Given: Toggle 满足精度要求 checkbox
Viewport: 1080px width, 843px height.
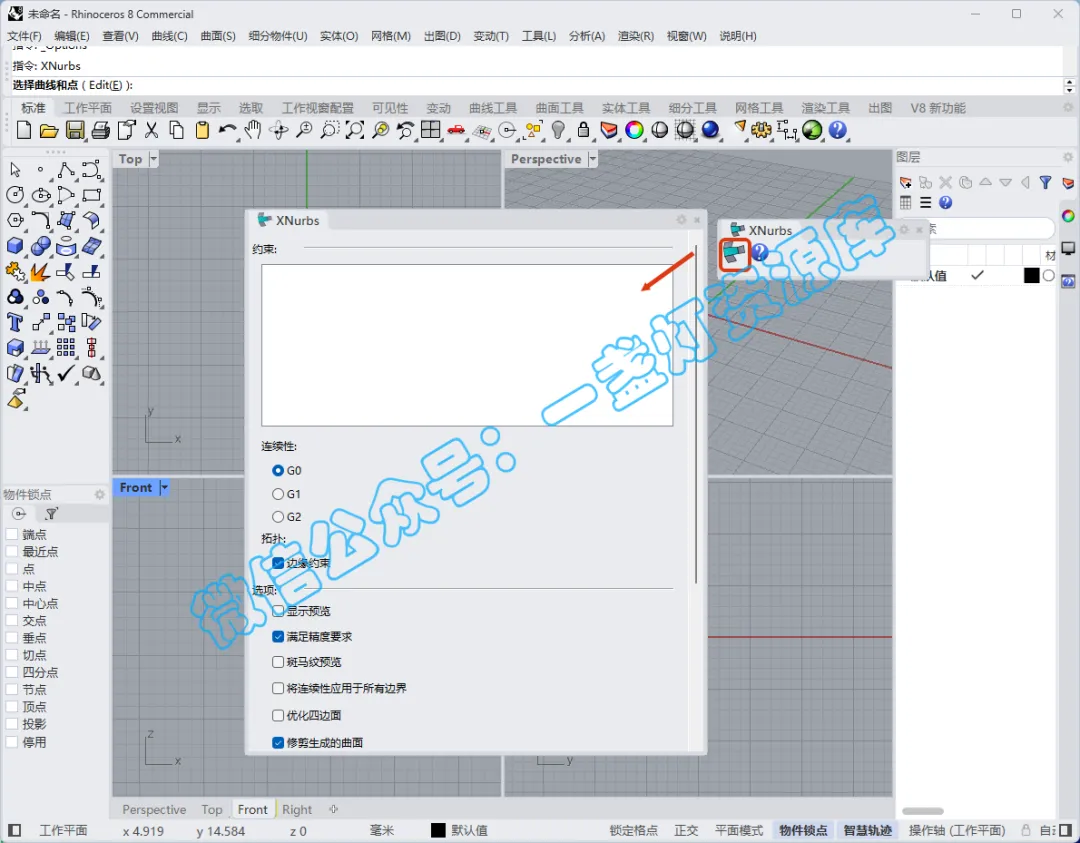Looking at the screenshot, I should point(278,636).
